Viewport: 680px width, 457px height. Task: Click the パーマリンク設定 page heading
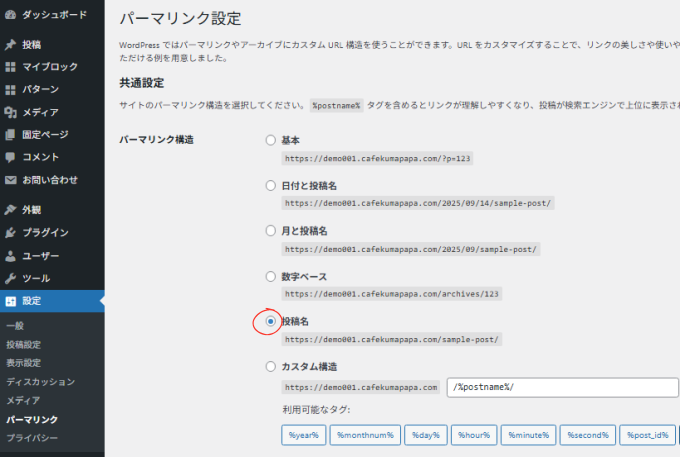pyautogui.click(x=180, y=18)
